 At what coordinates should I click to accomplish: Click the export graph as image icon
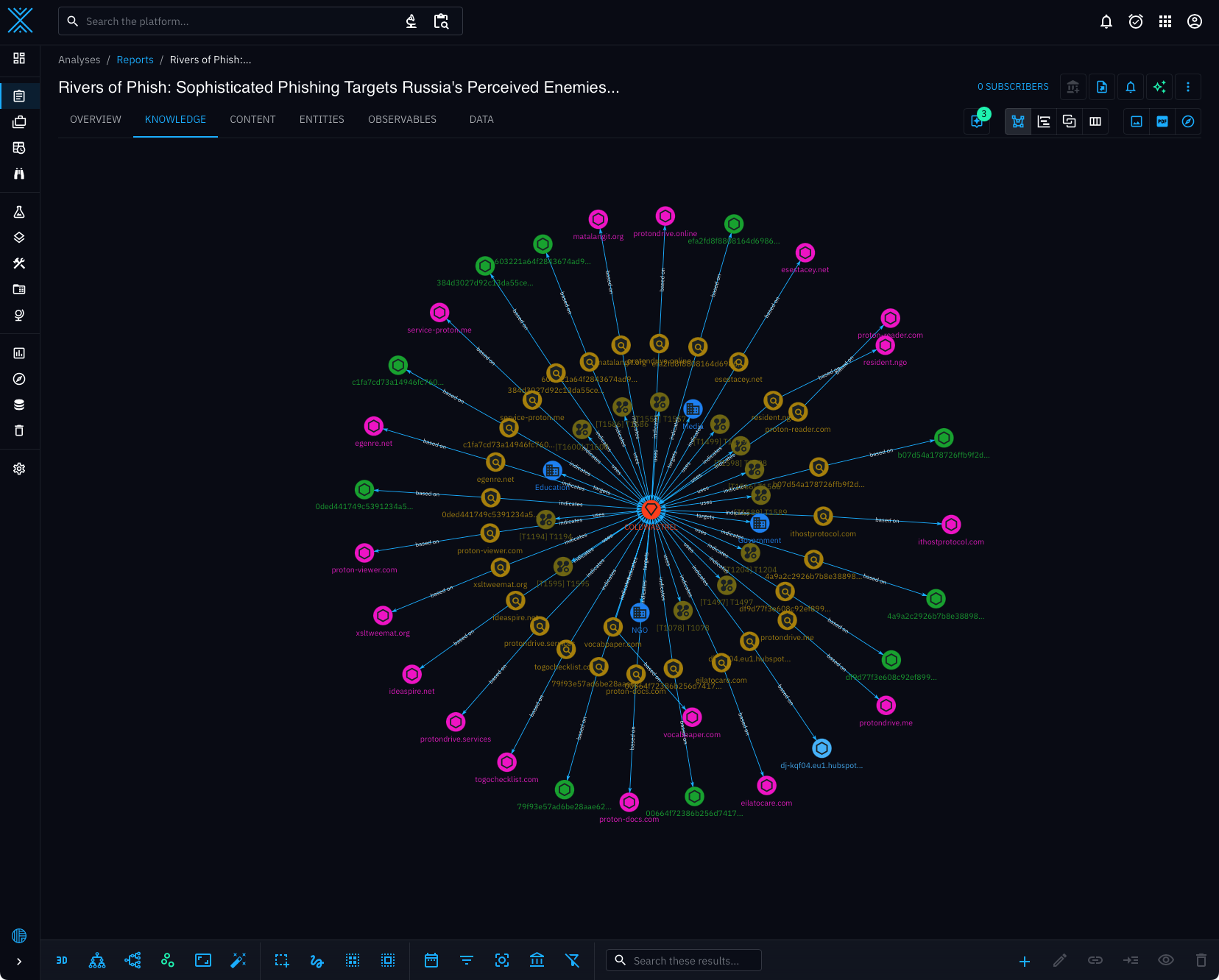pos(1137,121)
